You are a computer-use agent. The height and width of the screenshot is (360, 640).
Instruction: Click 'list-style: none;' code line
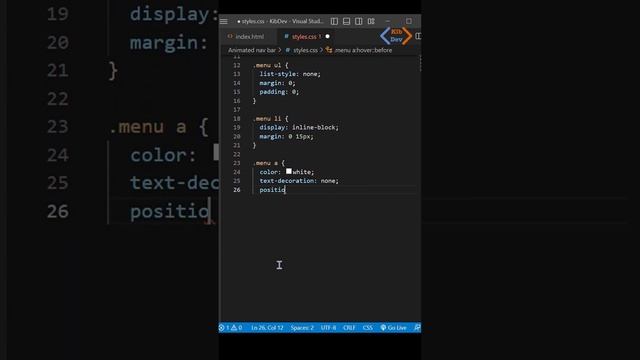tap(290, 74)
